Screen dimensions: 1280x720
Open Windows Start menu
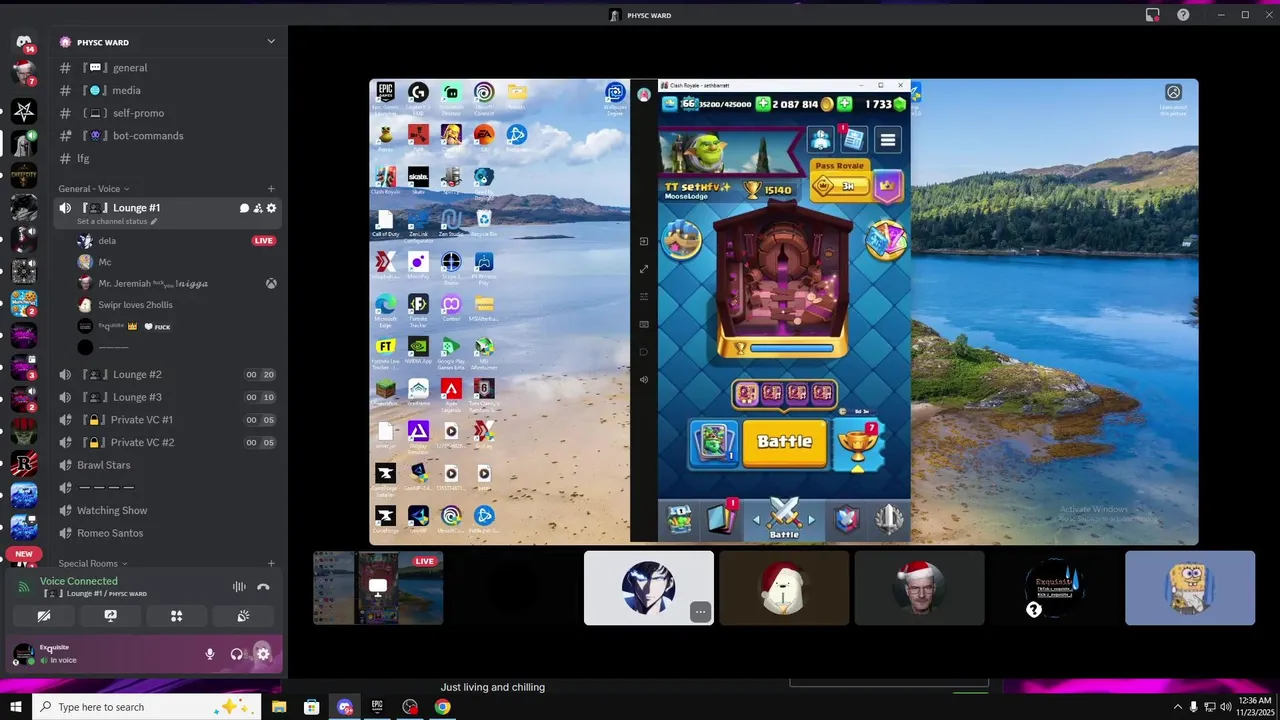pos(16,707)
